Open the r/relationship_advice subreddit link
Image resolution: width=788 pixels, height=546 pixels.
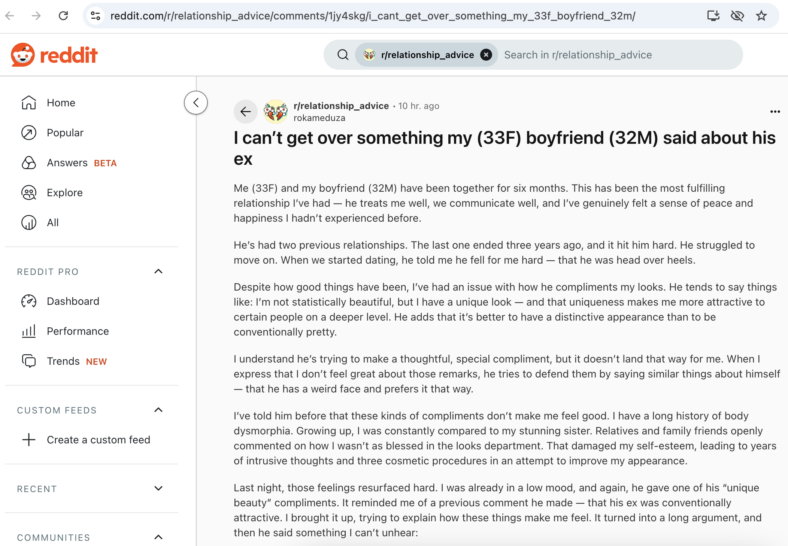341,106
